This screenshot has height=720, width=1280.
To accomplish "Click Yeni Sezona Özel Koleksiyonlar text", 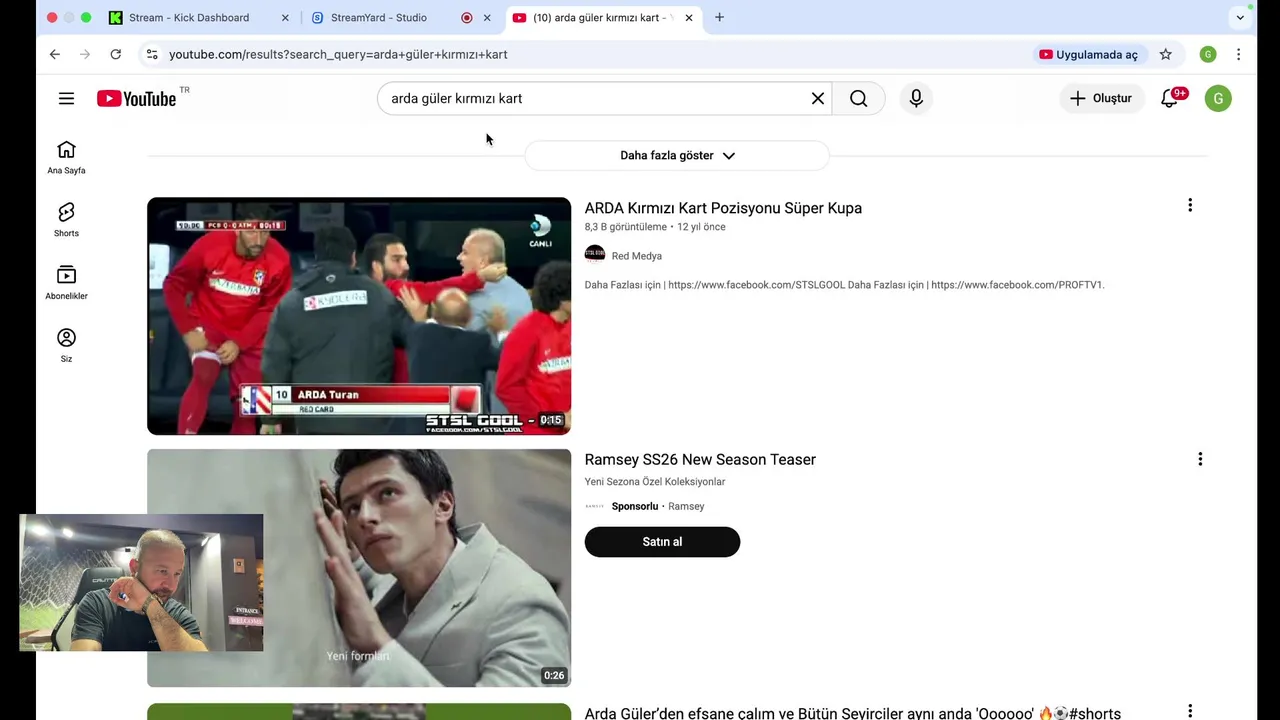I will pos(655,482).
